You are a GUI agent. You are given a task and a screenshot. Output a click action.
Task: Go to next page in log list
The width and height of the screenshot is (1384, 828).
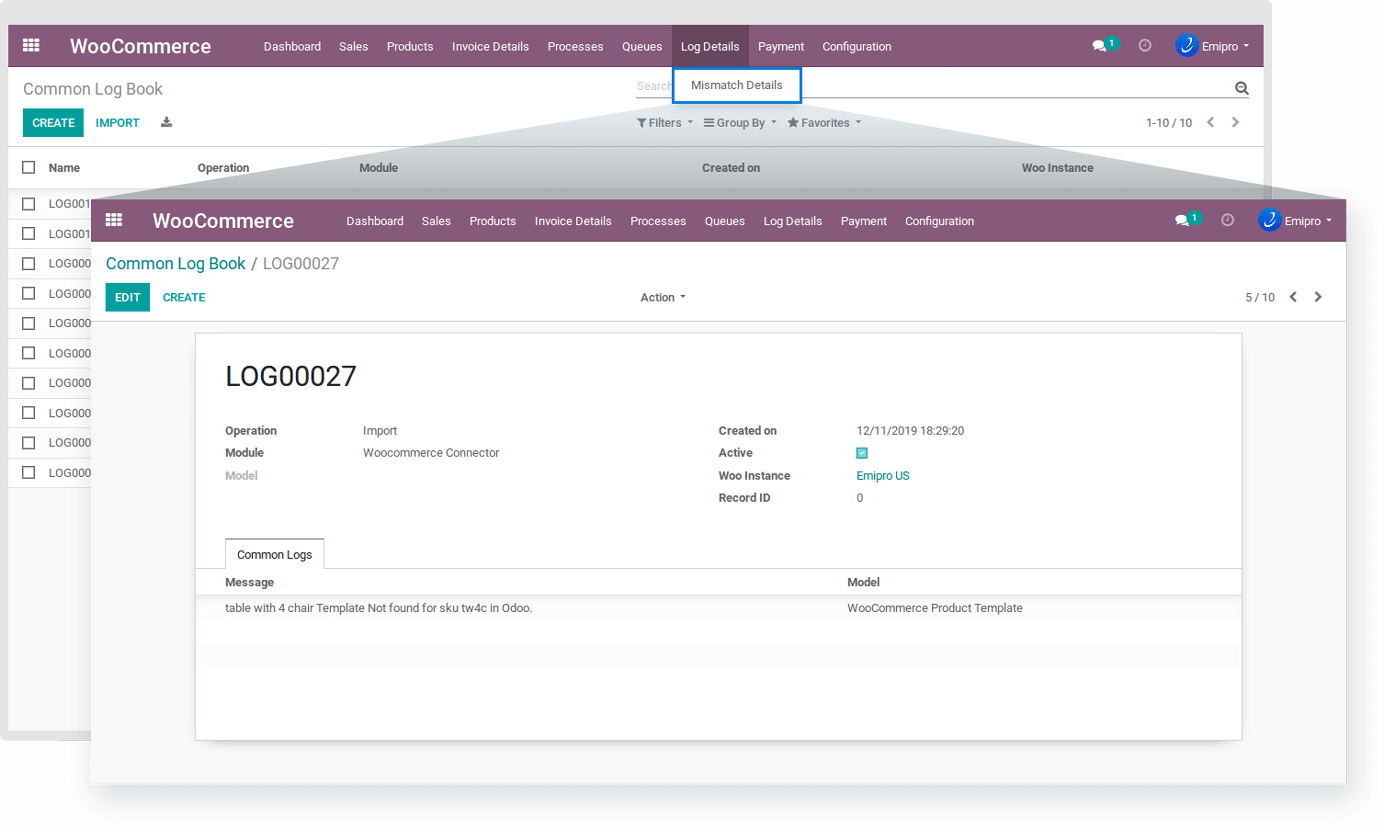[x=1235, y=123]
